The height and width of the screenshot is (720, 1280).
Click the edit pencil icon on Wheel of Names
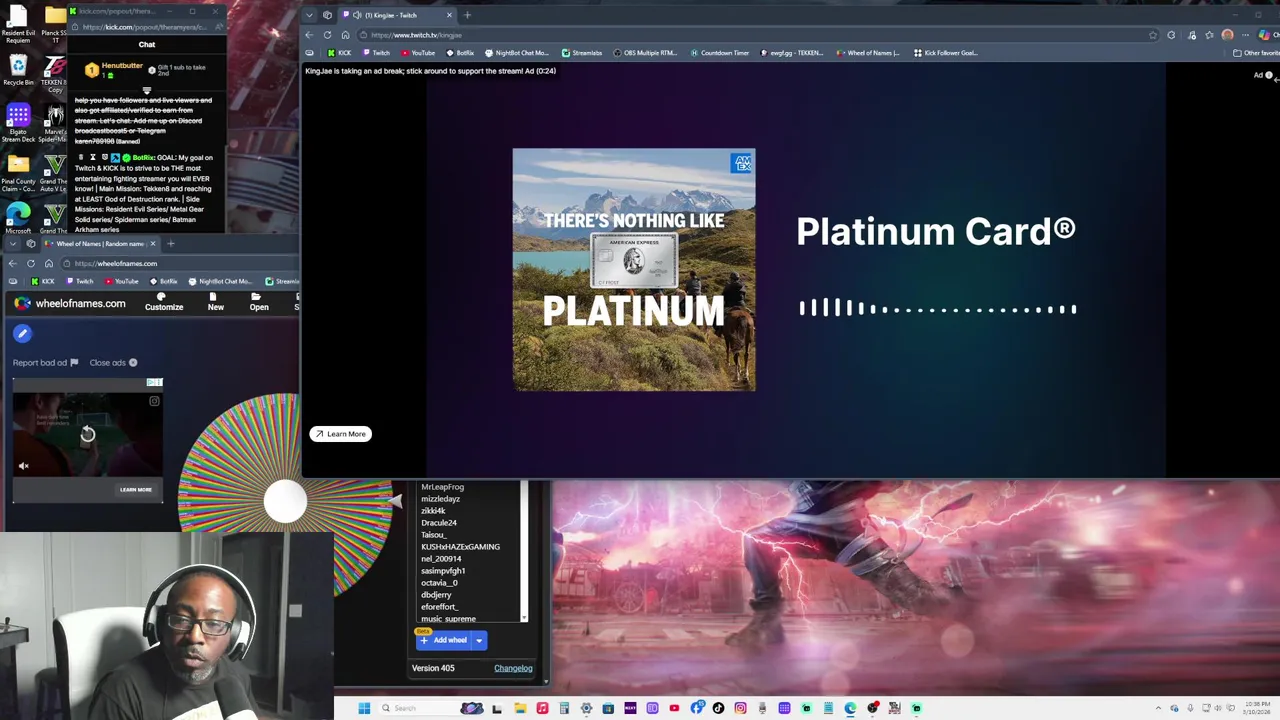coord(22,334)
